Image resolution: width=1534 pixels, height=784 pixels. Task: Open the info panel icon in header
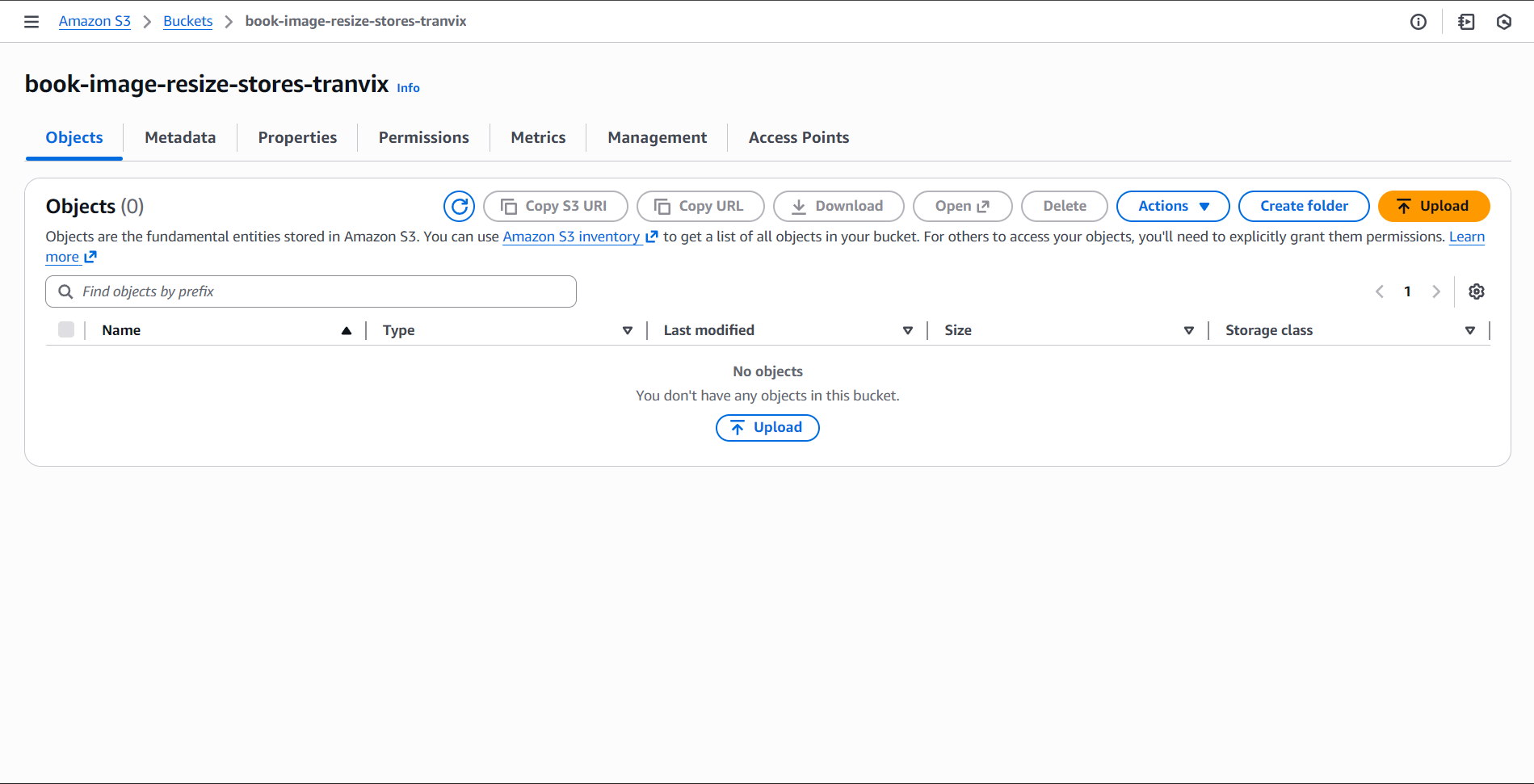(1418, 22)
